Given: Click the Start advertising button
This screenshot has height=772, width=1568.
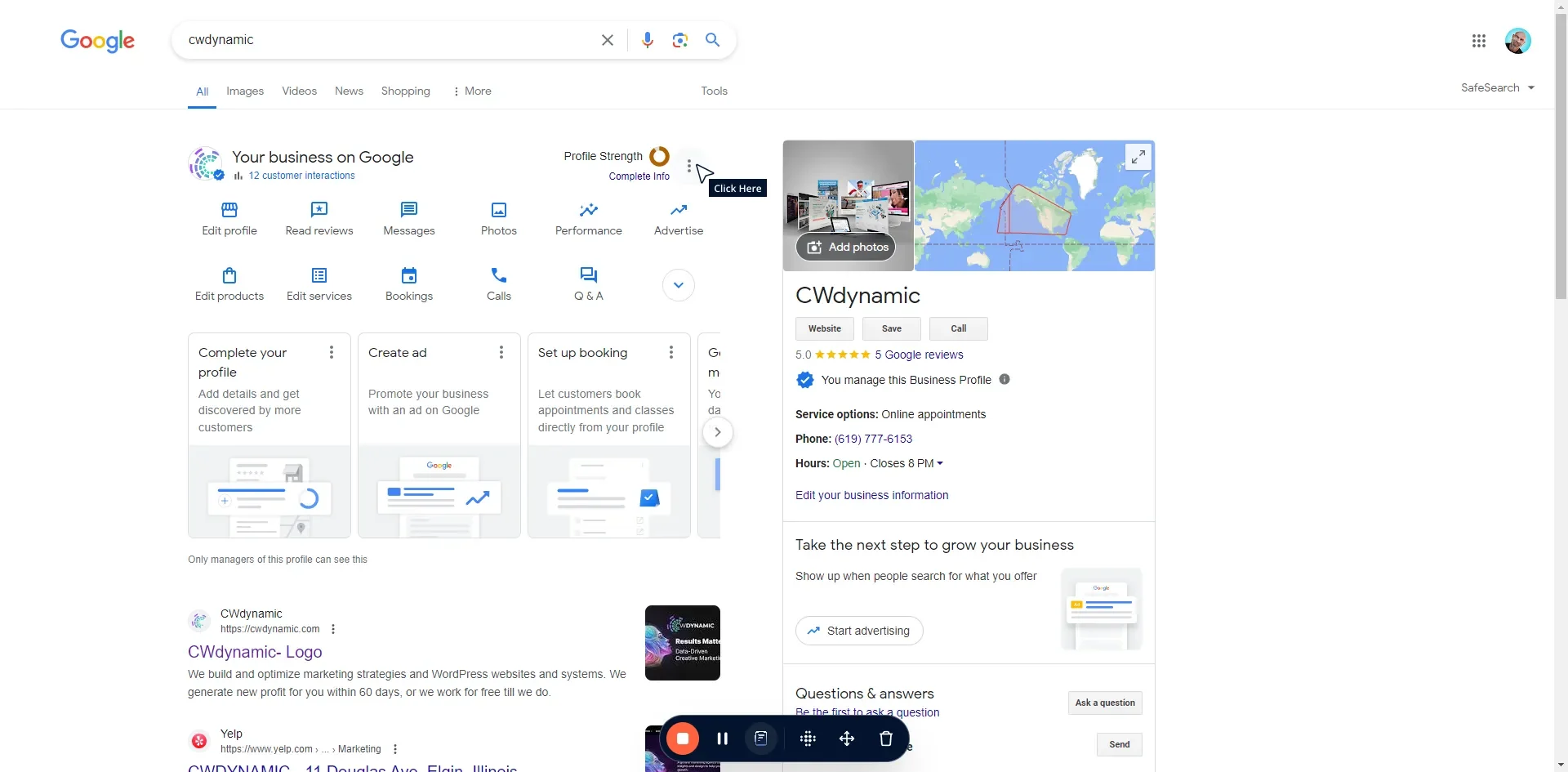Looking at the screenshot, I should [859, 631].
